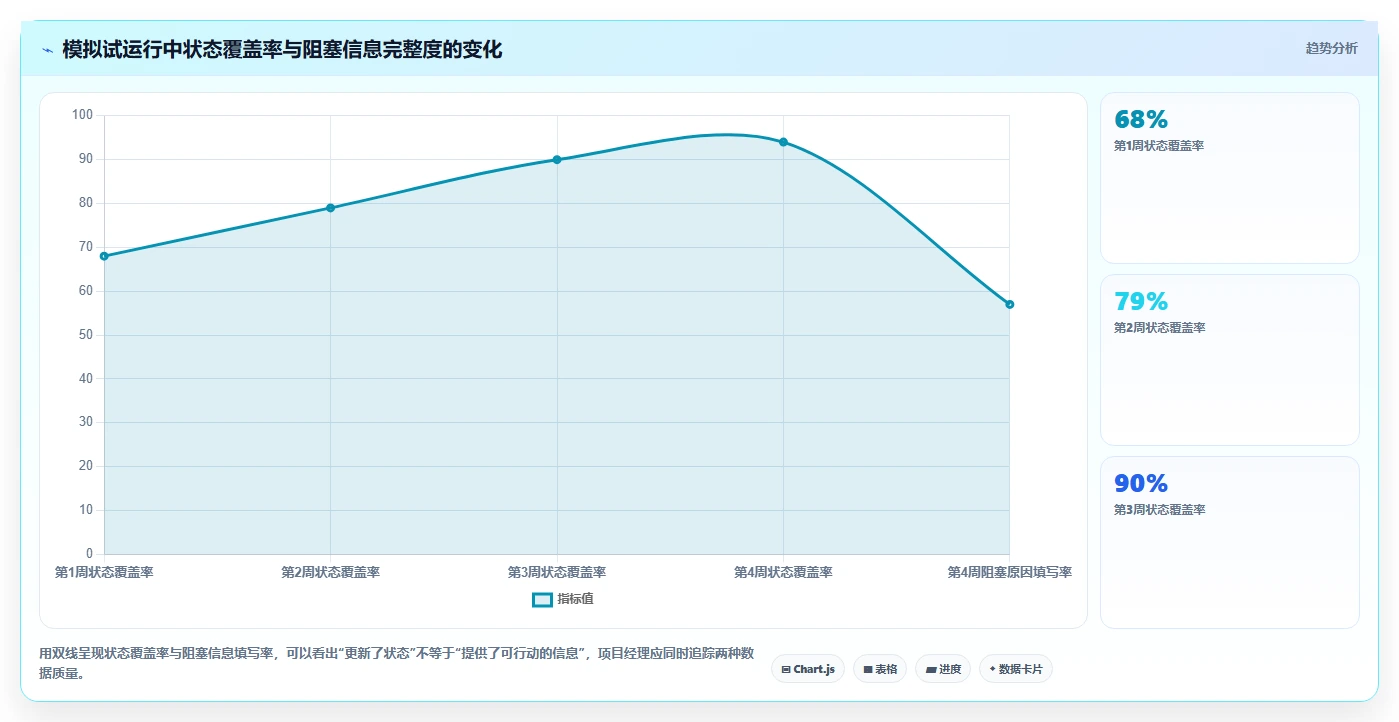Click x-axis label 第1周状态覆盖率
Screen dimensions: 1399x722
click(x=104, y=572)
